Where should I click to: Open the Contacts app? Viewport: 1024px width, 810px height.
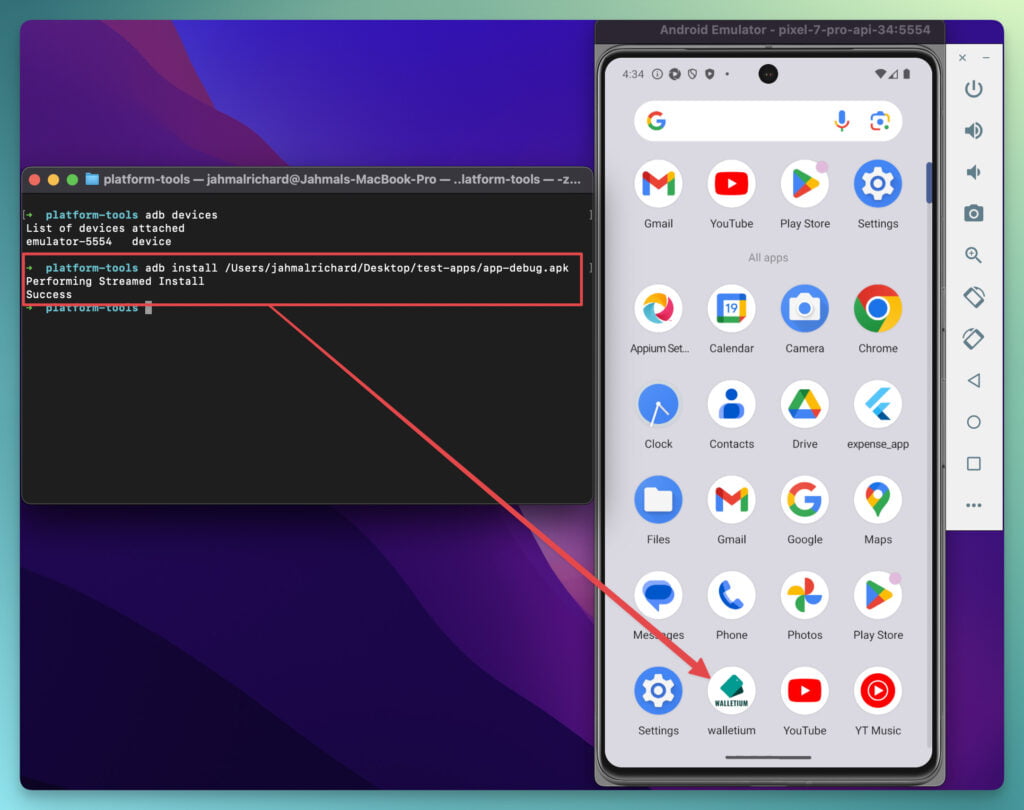731,405
